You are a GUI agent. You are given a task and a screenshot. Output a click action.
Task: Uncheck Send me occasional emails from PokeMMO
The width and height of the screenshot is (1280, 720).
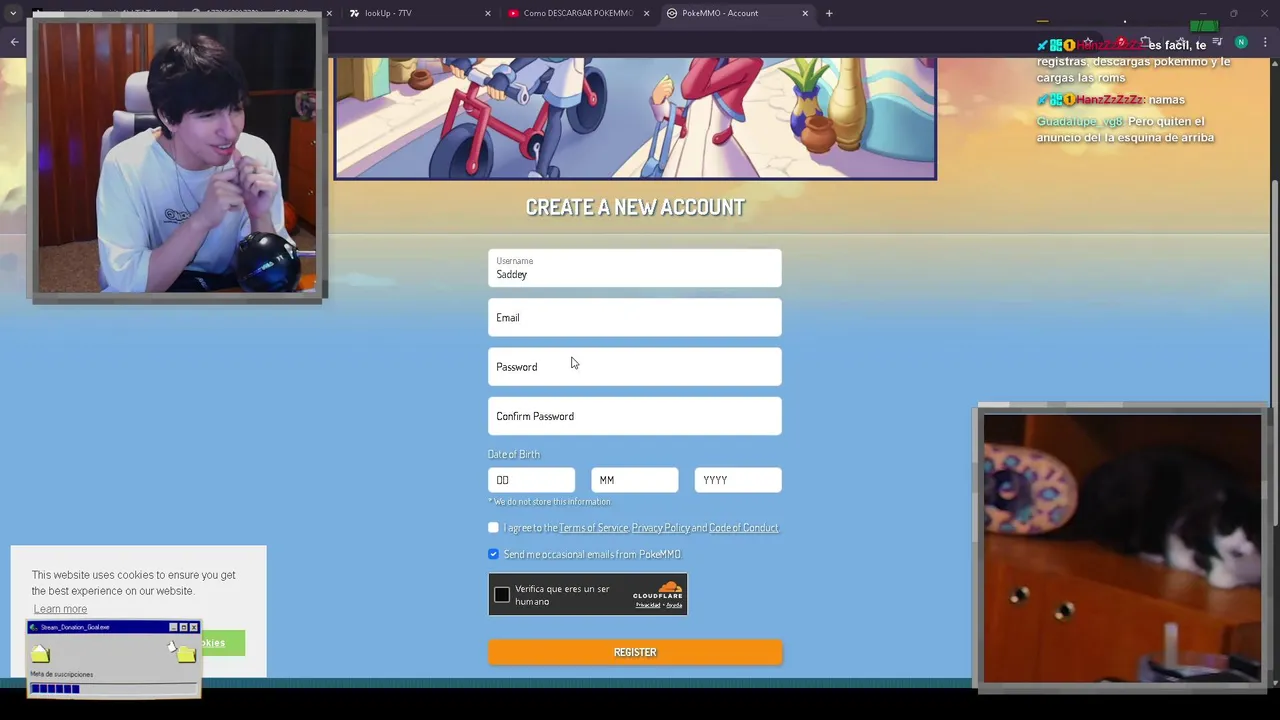pyautogui.click(x=493, y=554)
